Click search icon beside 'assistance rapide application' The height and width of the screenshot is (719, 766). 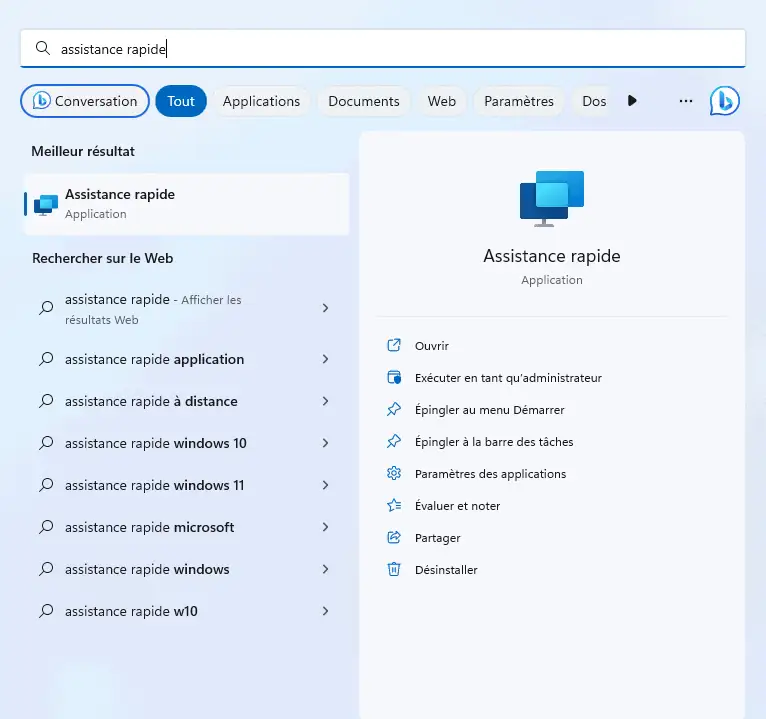coord(46,359)
